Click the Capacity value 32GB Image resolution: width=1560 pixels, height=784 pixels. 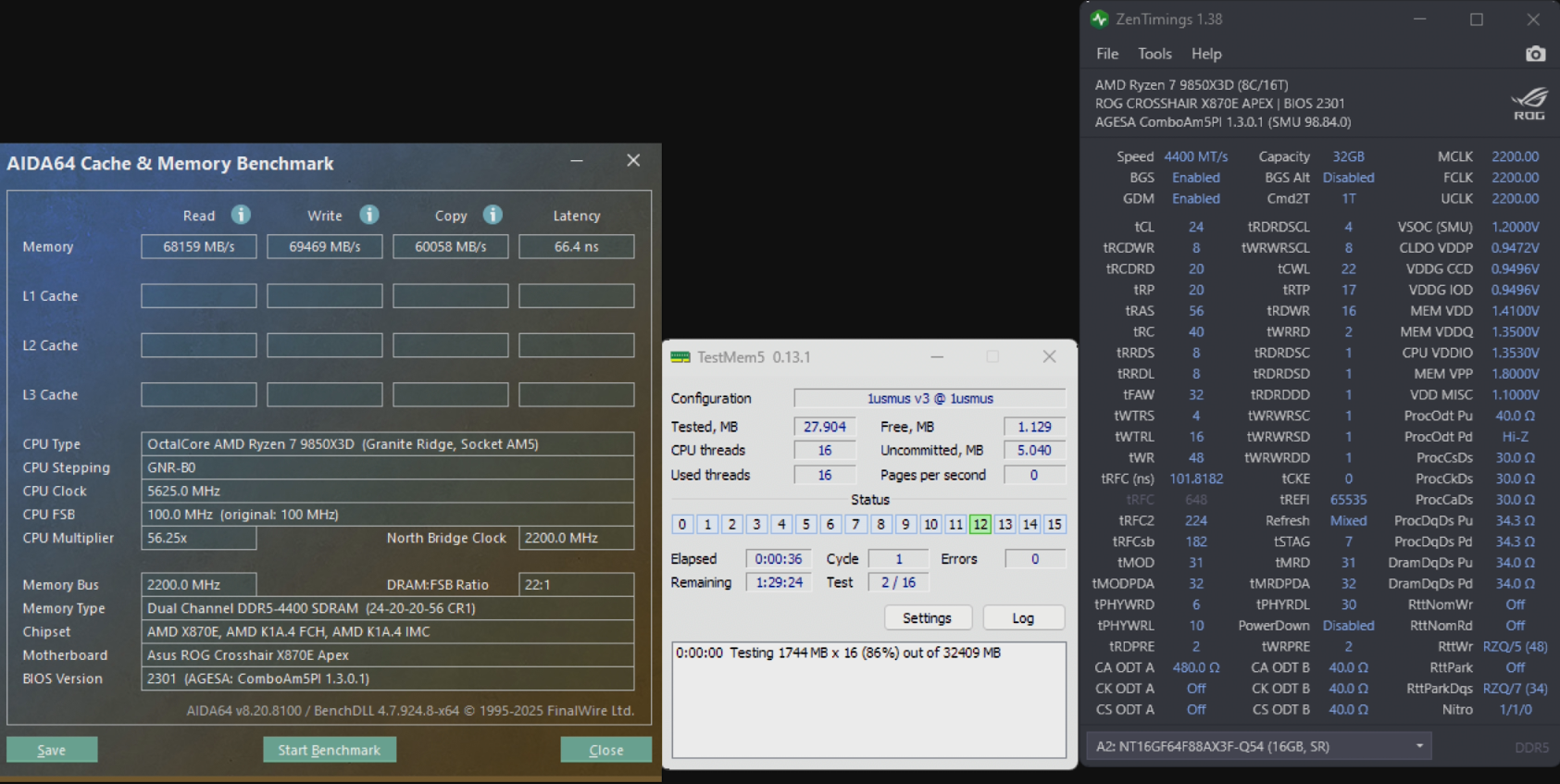pyautogui.click(x=1349, y=156)
